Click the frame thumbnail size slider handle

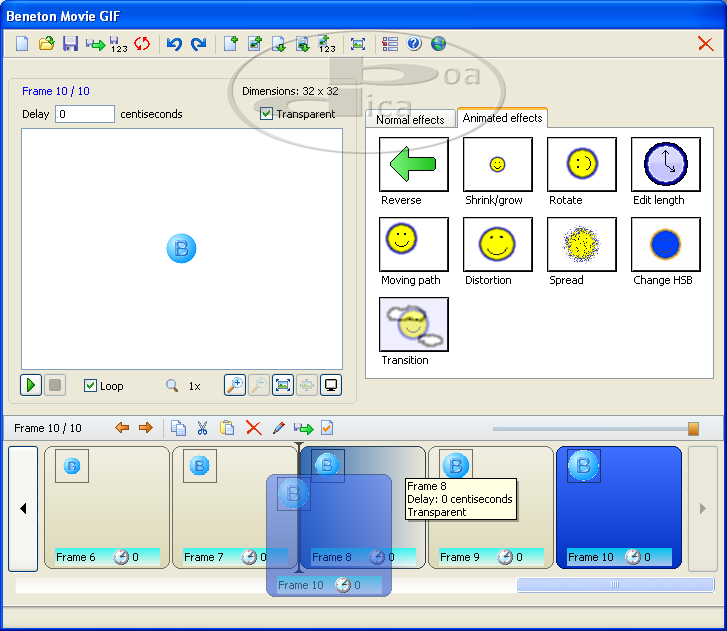[x=693, y=428]
